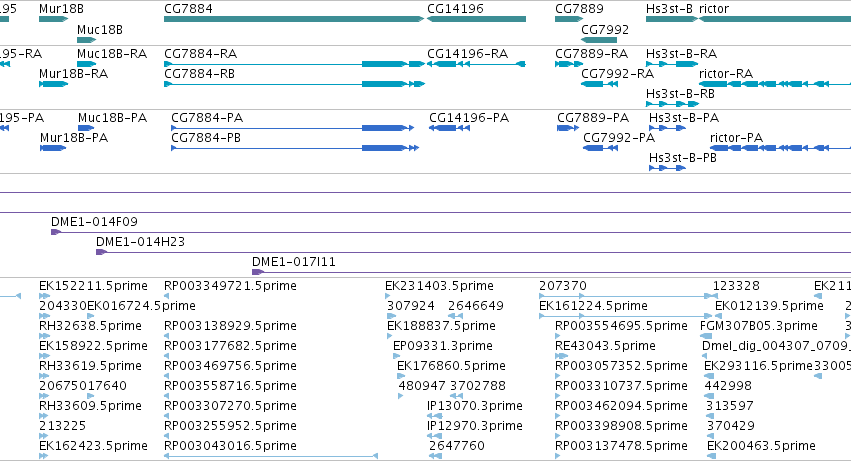The height and width of the screenshot is (461, 851).
Task: Click the Hs3st-B gene label
Action: (x=669, y=9)
